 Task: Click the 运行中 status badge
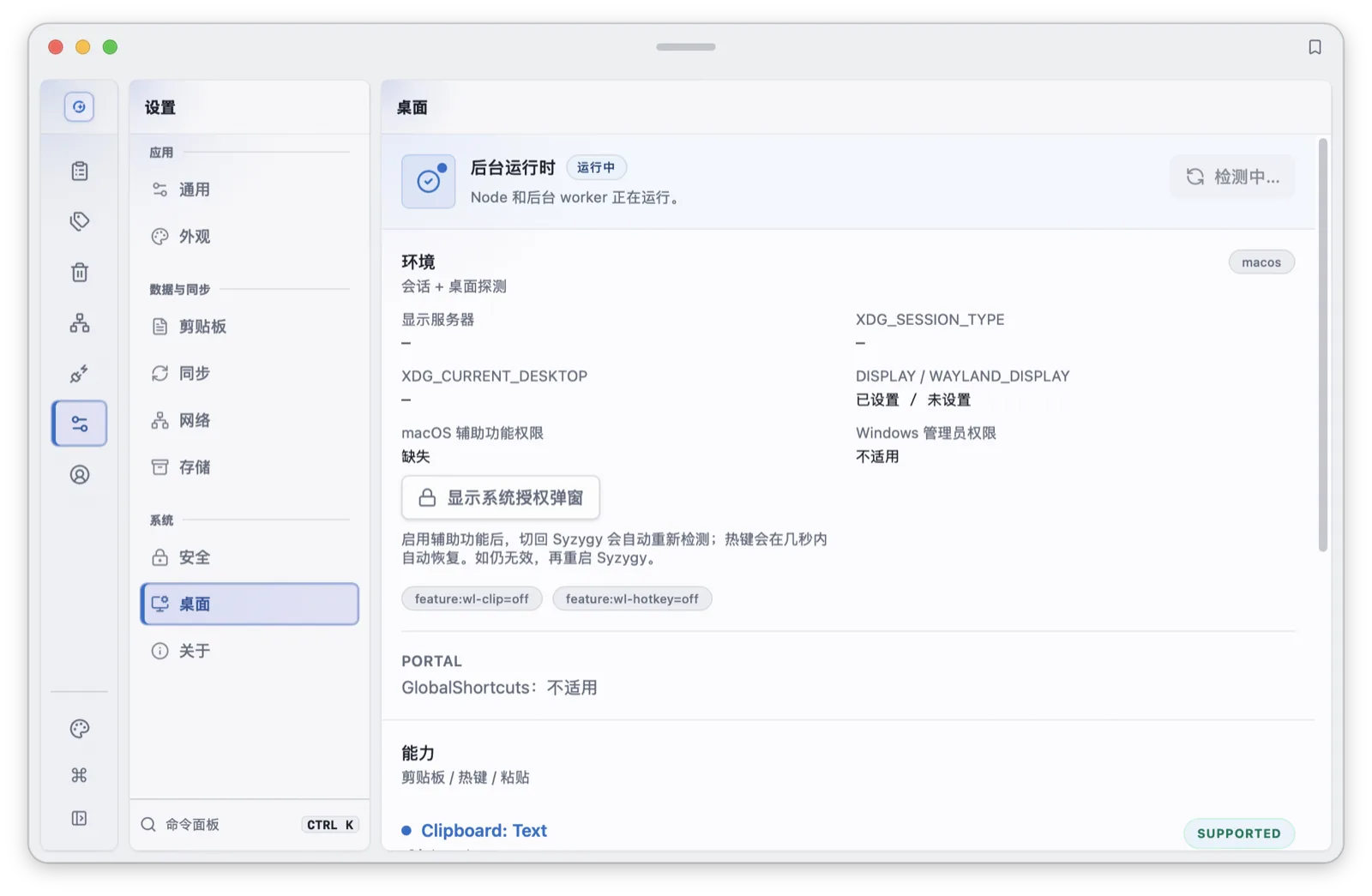[x=596, y=168]
